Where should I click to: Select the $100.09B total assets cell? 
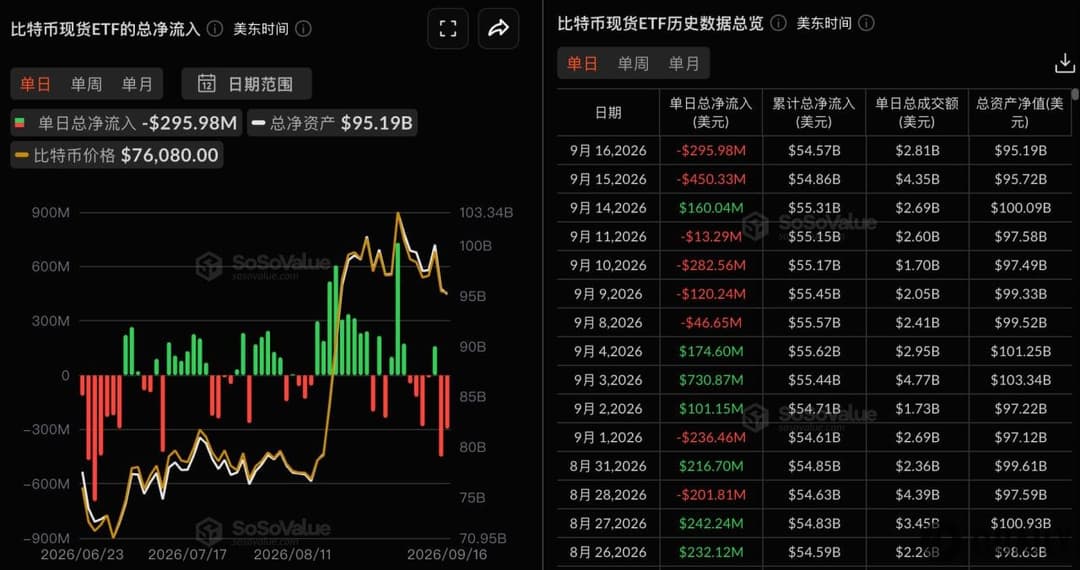[x=1020, y=208]
